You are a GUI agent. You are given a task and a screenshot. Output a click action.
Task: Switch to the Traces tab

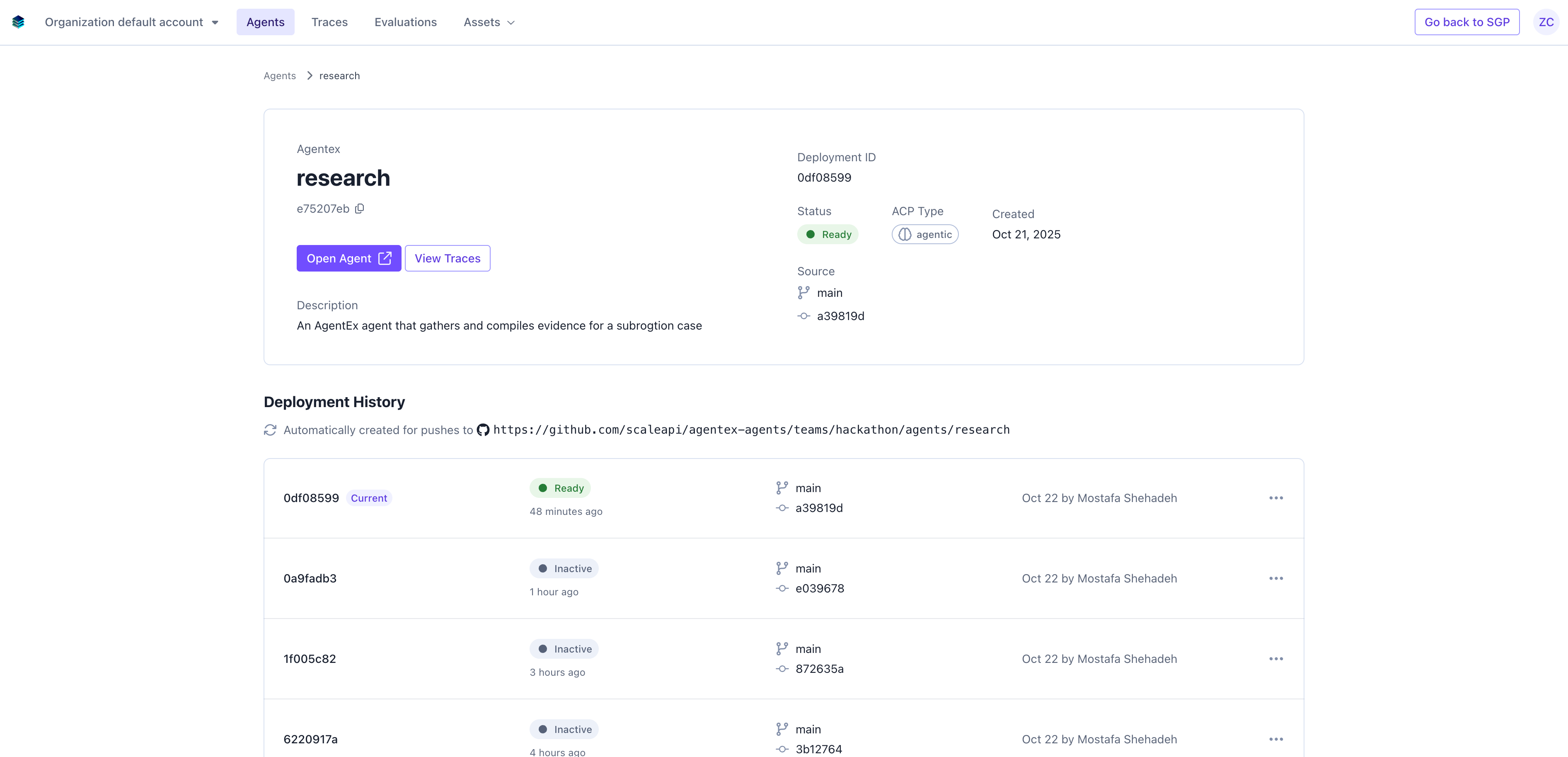click(x=329, y=22)
